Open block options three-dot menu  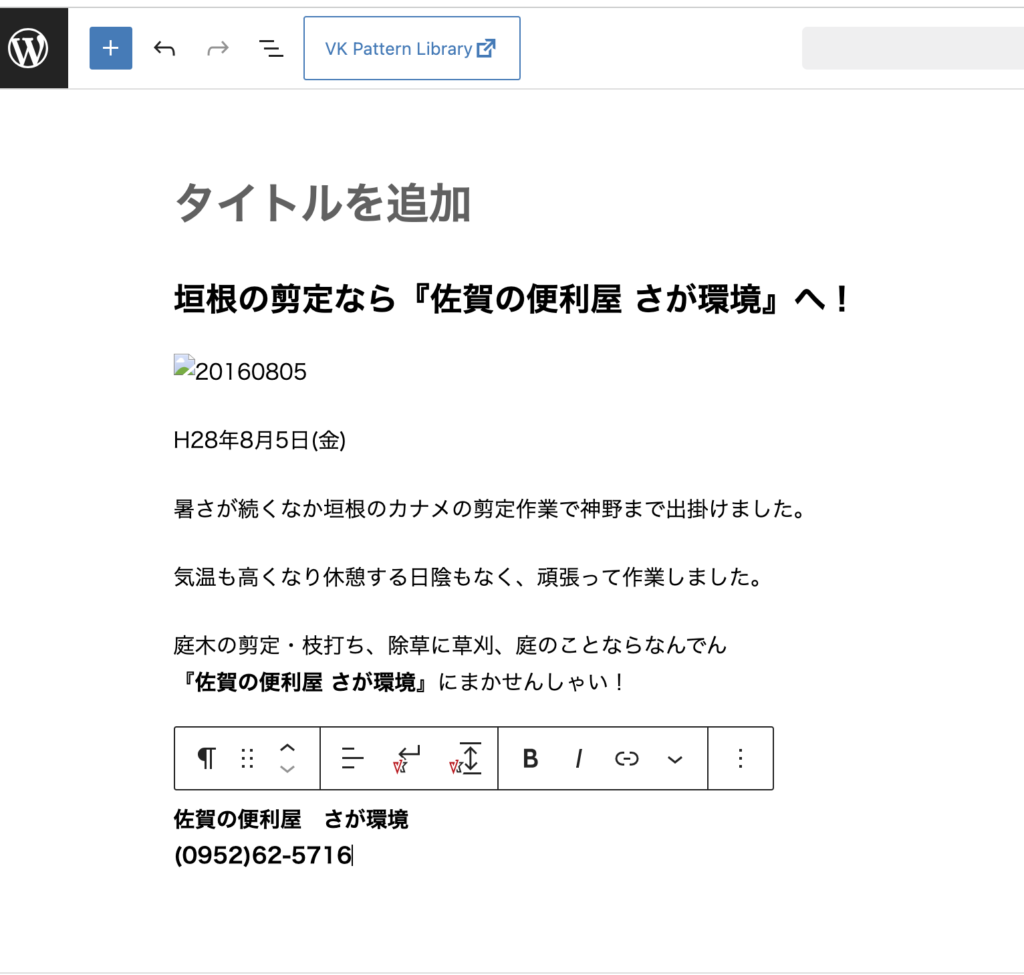click(740, 758)
